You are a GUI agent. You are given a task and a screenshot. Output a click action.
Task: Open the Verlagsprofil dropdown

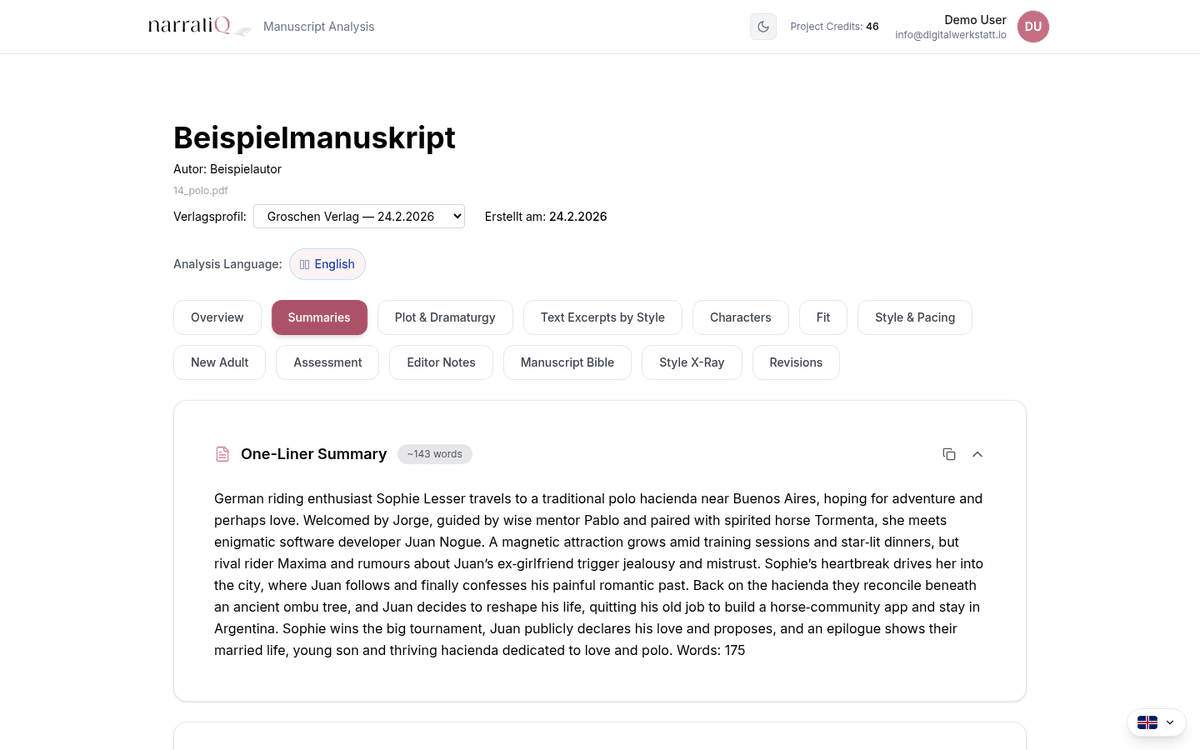coord(359,216)
